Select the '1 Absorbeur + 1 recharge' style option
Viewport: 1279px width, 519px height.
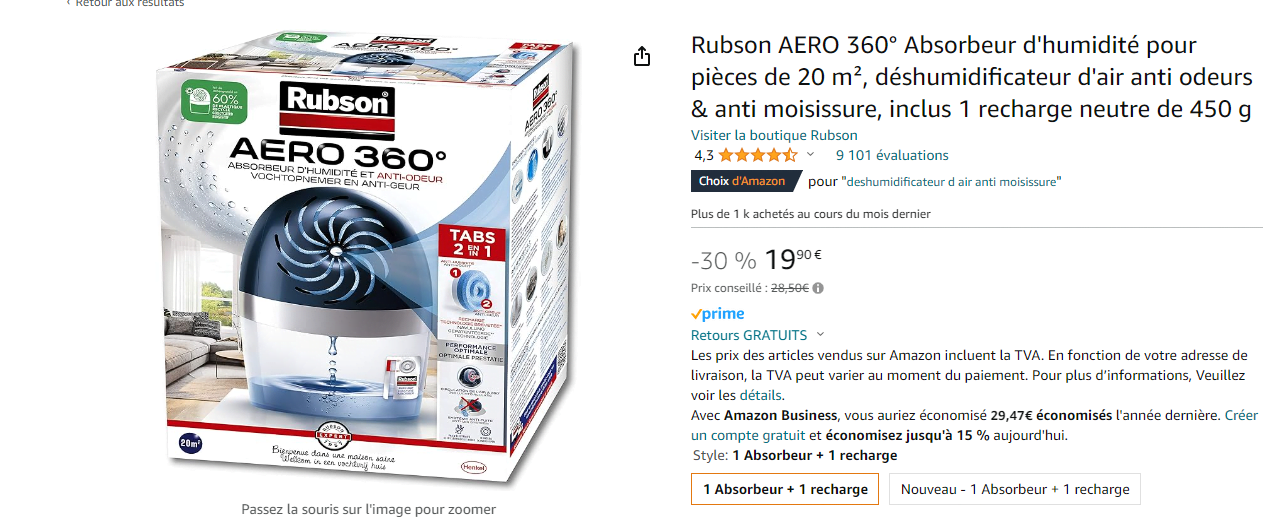785,489
